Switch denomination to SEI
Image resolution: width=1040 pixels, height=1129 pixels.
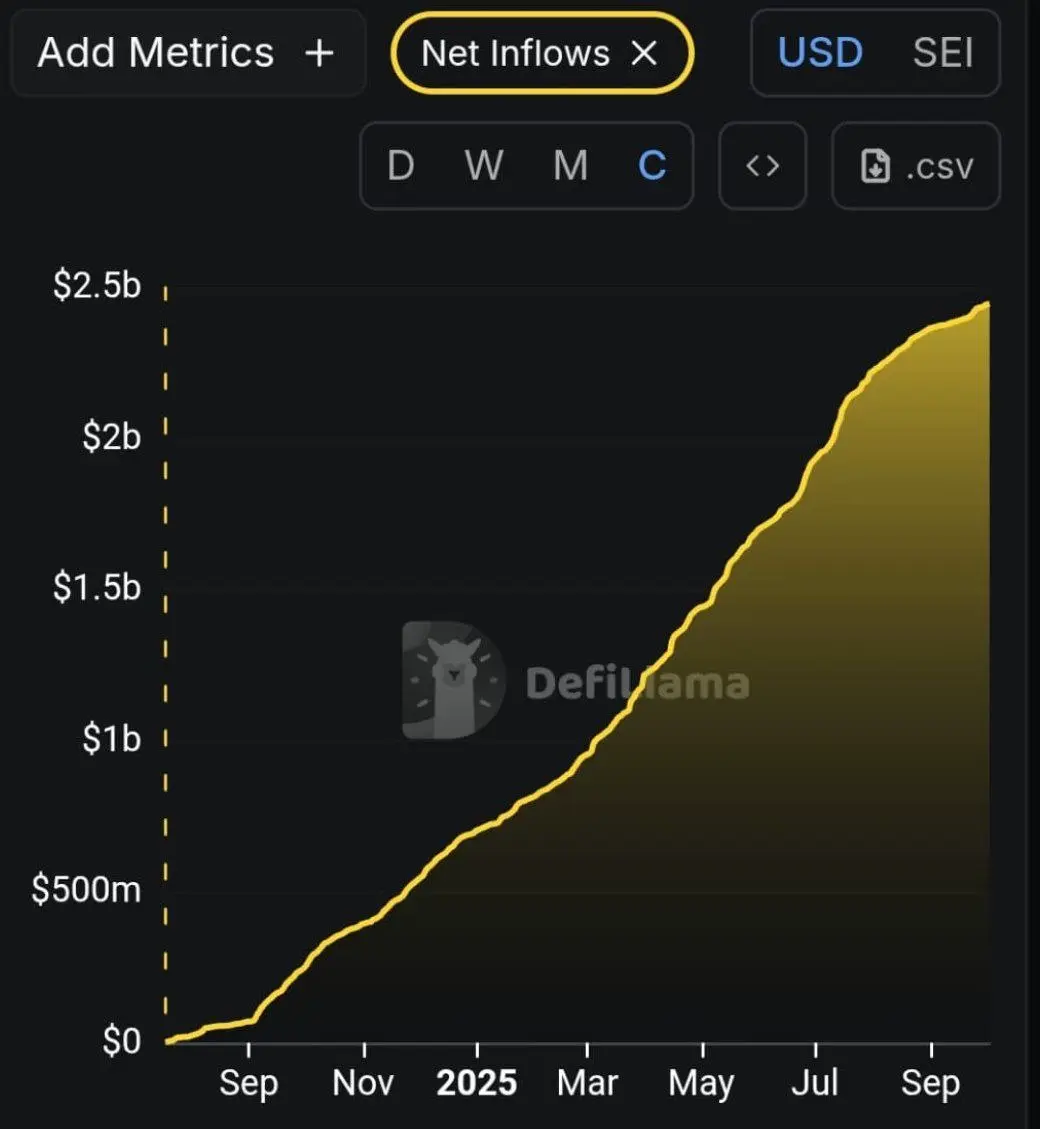coord(942,53)
